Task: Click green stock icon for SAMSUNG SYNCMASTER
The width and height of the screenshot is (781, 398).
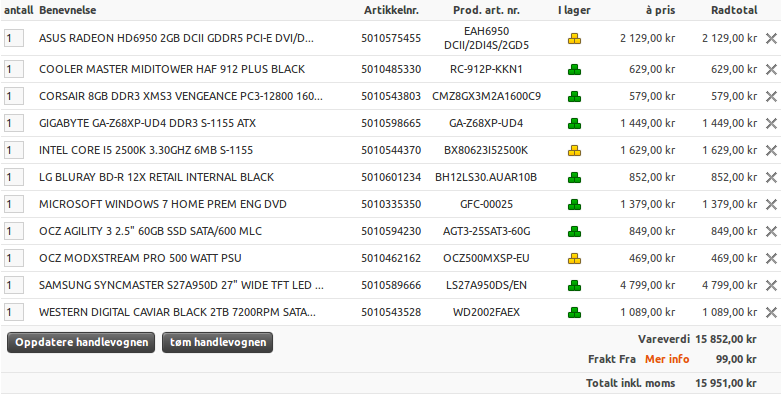Action: tap(574, 285)
